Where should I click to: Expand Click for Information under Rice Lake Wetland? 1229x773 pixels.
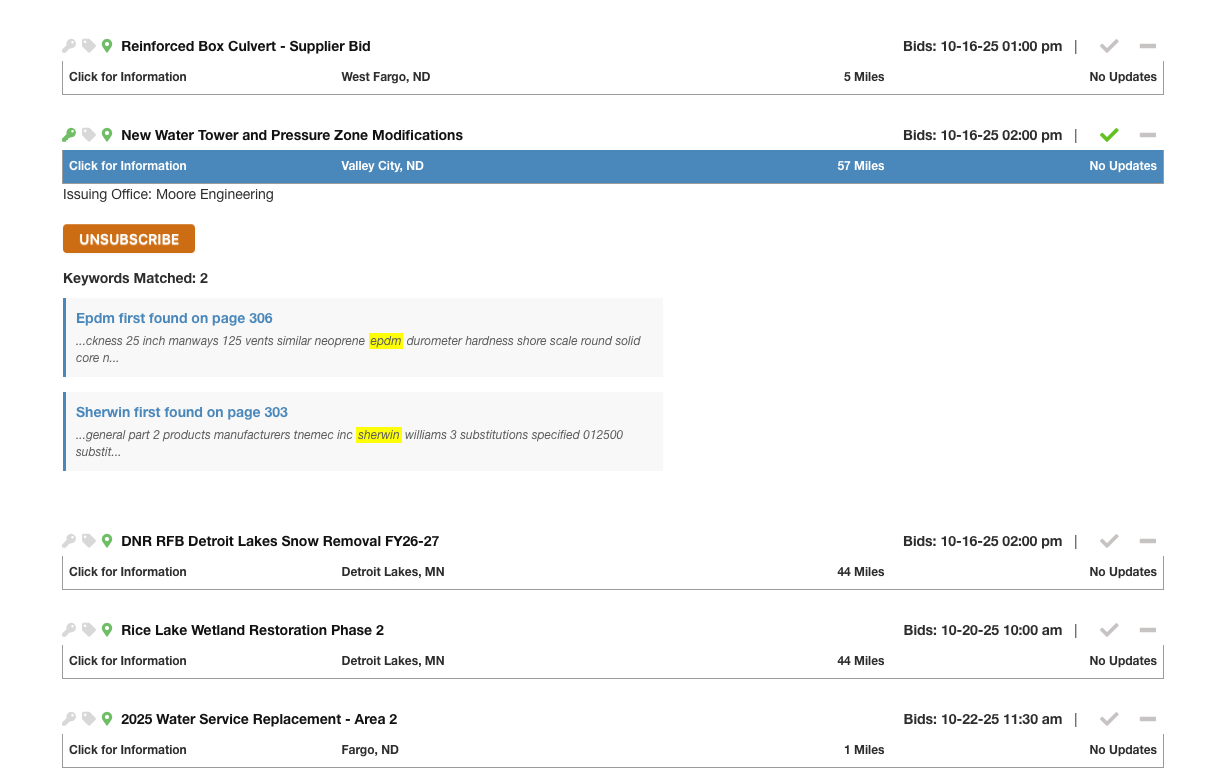coord(128,661)
